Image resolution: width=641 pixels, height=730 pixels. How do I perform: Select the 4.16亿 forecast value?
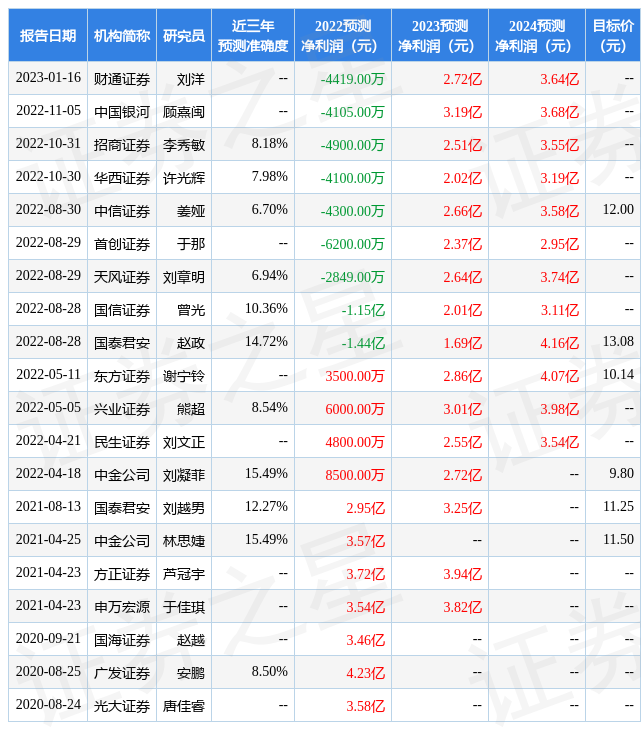coord(560,343)
